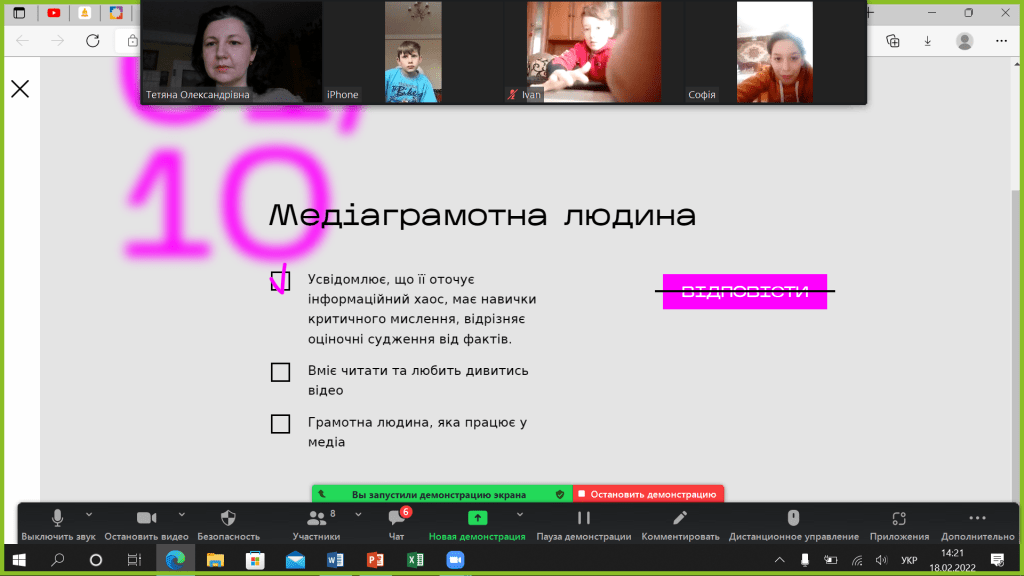Viewport: 1024px width, 576px height.
Task: Open the browser's three-dot settings menu
Action: pos(1002,41)
